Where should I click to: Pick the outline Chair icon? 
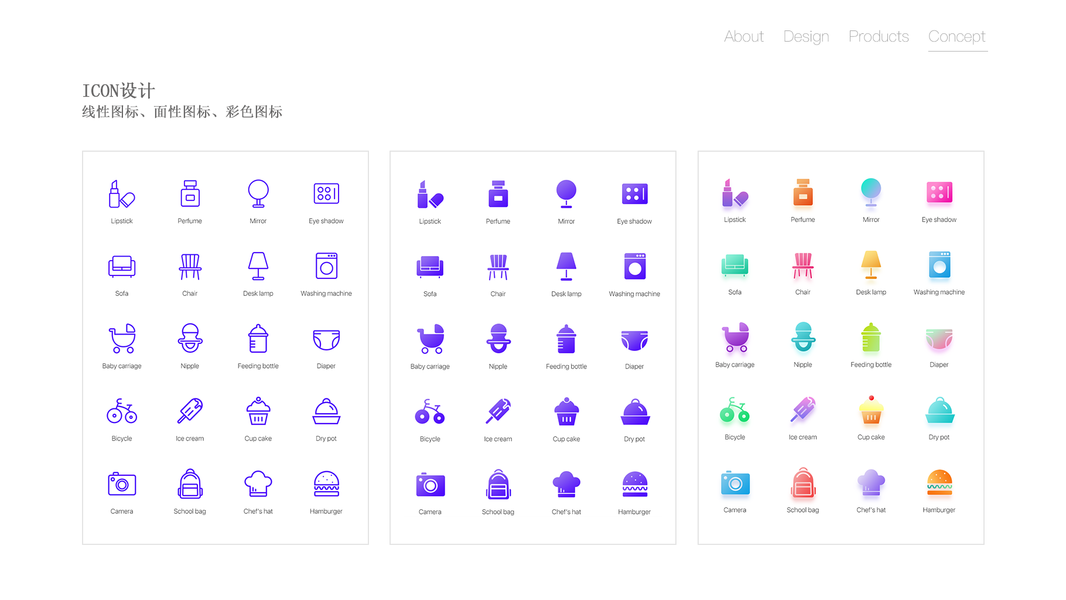tap(190, 267)
